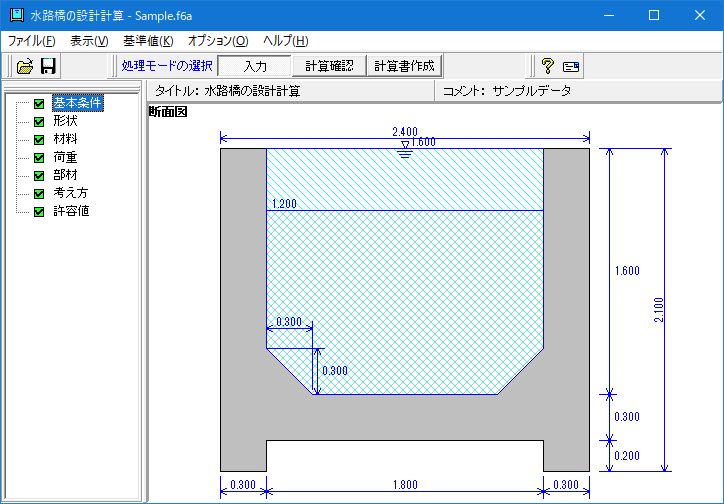Click the 処理モードの選択 label
The height and width of the screenshot is (504, 724).
point(167,66)
